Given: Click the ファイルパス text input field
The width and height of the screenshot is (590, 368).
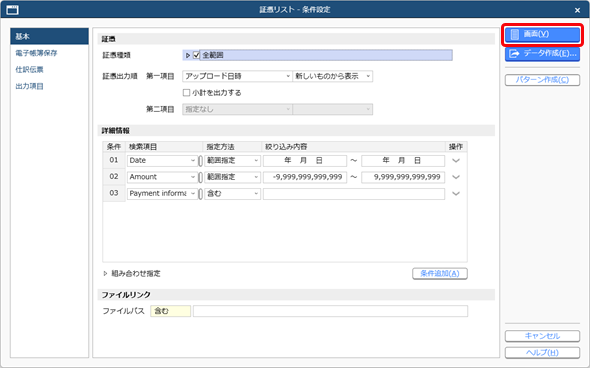Looking at the screenshot, I should (x=330, y=311).
